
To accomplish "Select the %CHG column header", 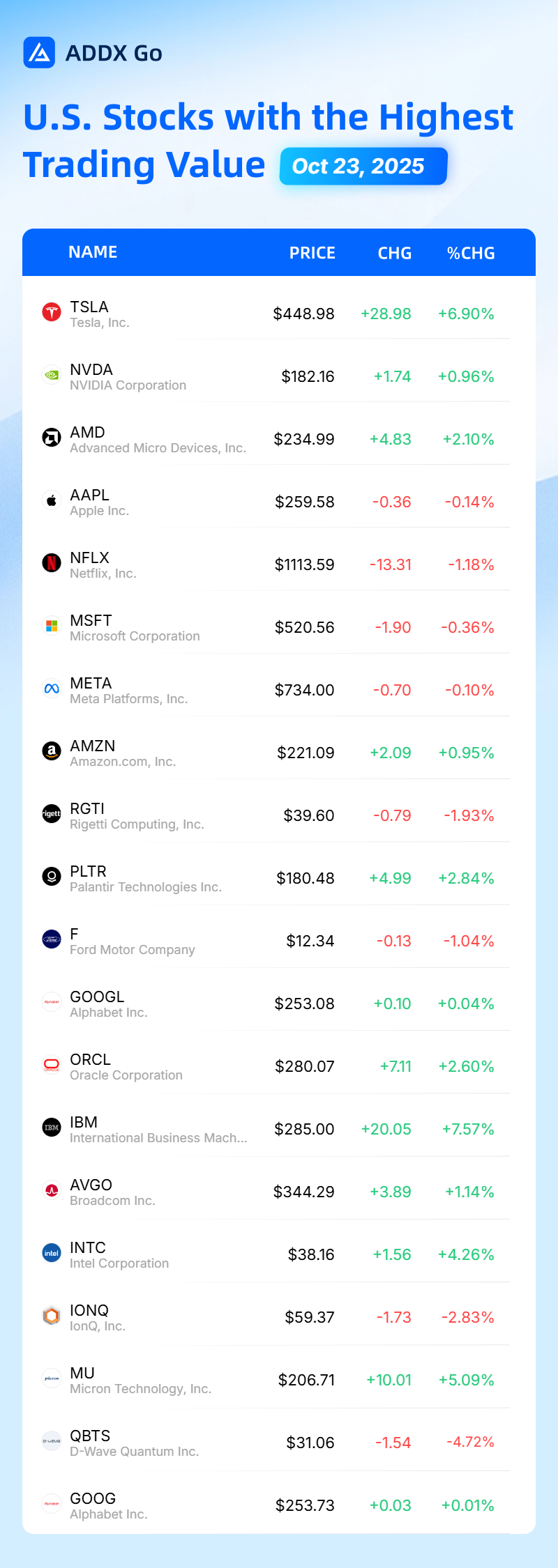I will (471, 253).
